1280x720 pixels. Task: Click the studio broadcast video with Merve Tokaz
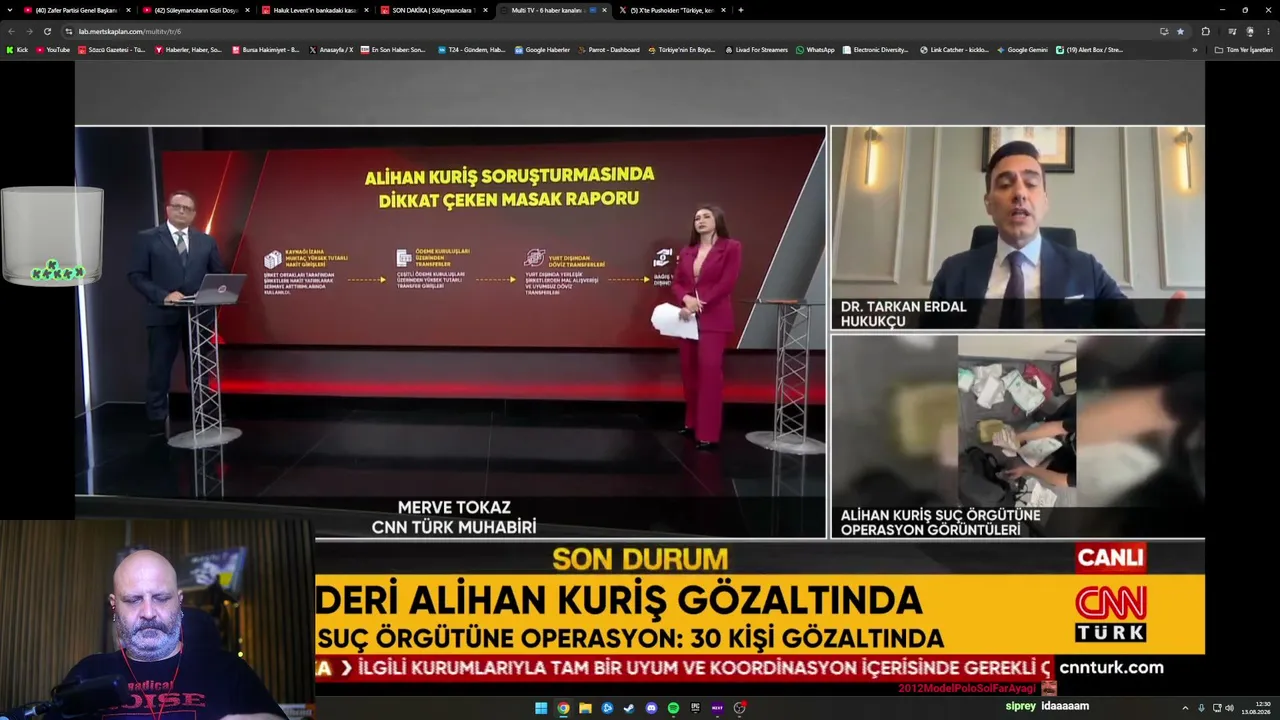pyautogui.click(x=451, y=332)
